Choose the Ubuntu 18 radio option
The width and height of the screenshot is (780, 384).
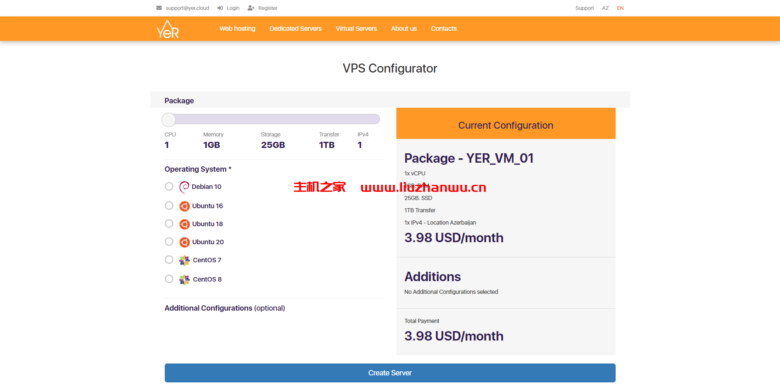click(169, 223)
